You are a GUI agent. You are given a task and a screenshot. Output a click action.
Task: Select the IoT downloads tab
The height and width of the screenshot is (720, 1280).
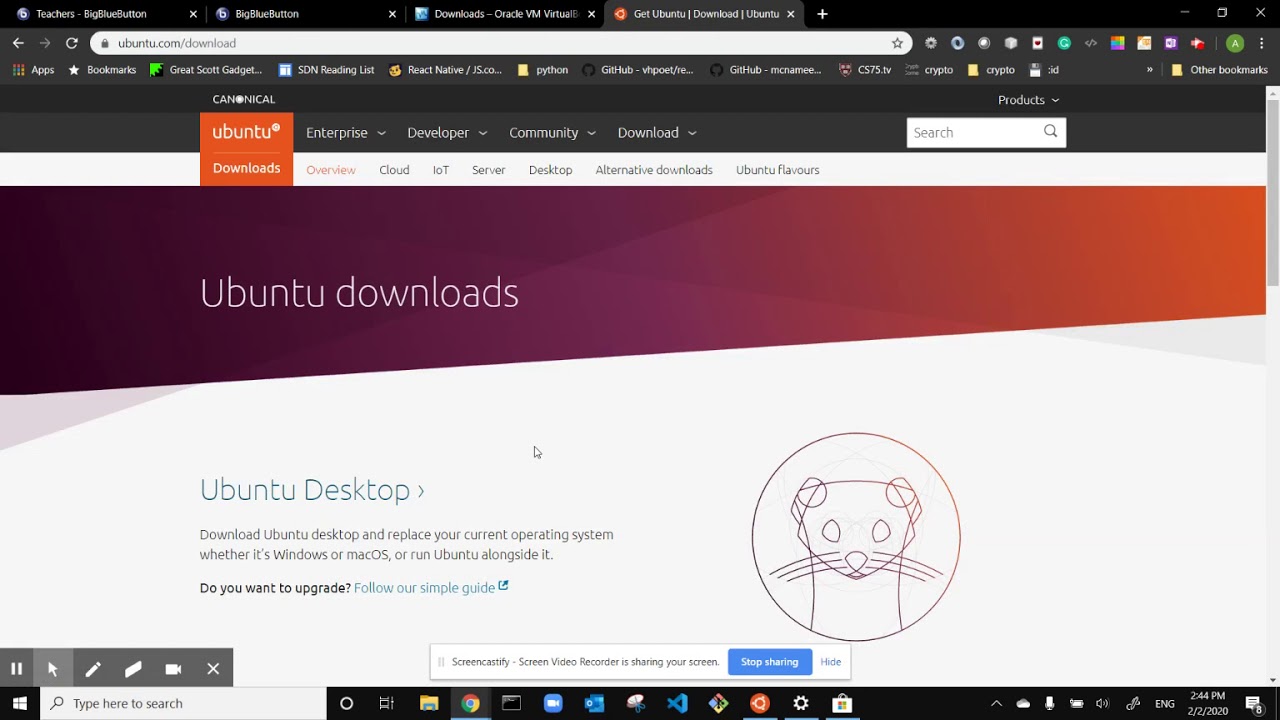pyautogui.click(x=441, y=170)
